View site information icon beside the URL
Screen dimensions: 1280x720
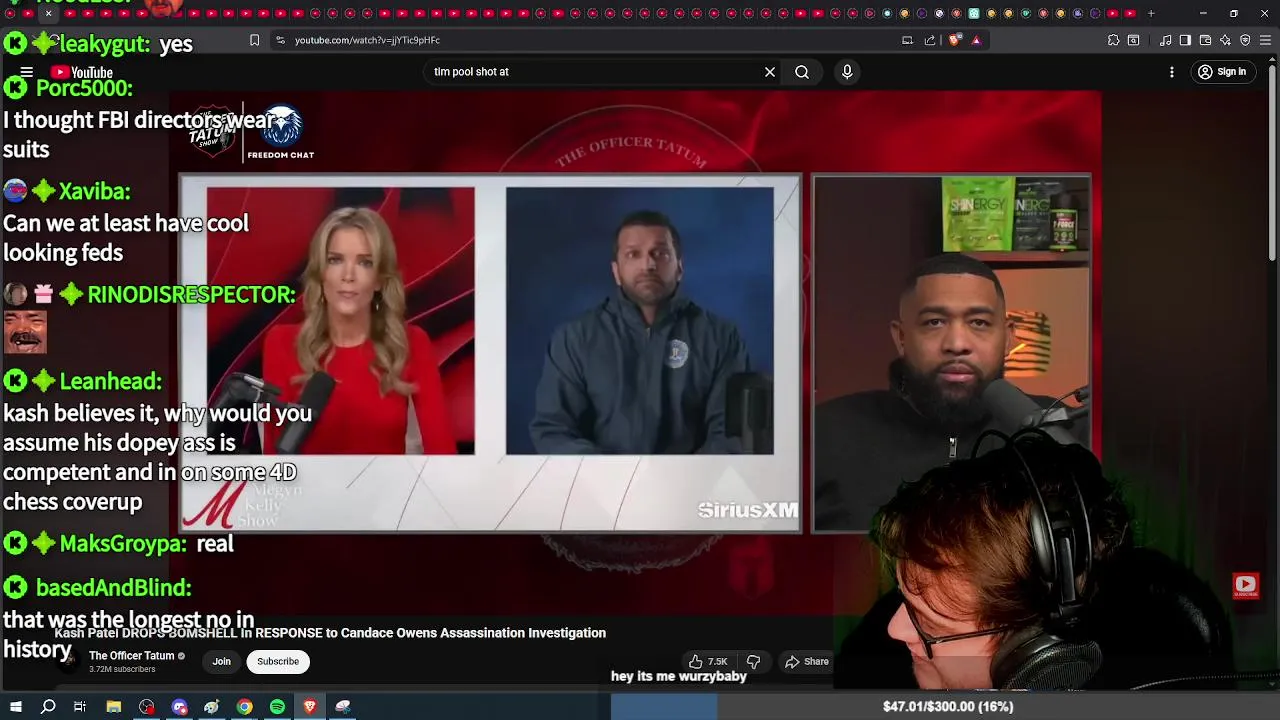point(280,40)
